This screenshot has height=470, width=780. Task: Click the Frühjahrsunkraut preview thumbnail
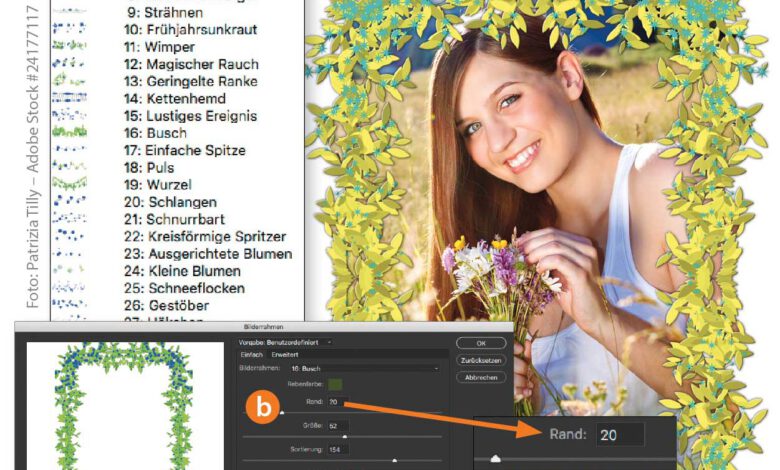[70, 28]
